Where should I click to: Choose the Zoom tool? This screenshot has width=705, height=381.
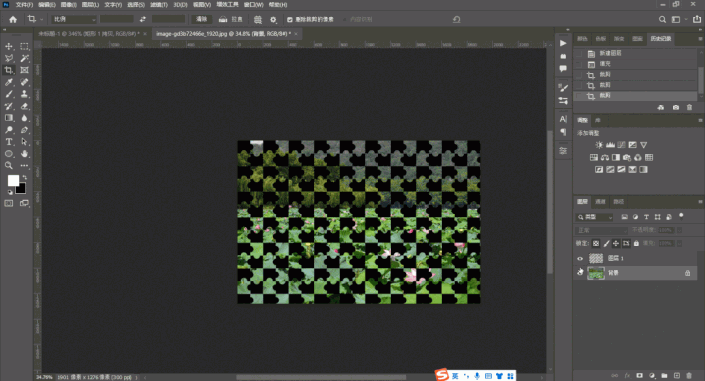tap(9, 166)
